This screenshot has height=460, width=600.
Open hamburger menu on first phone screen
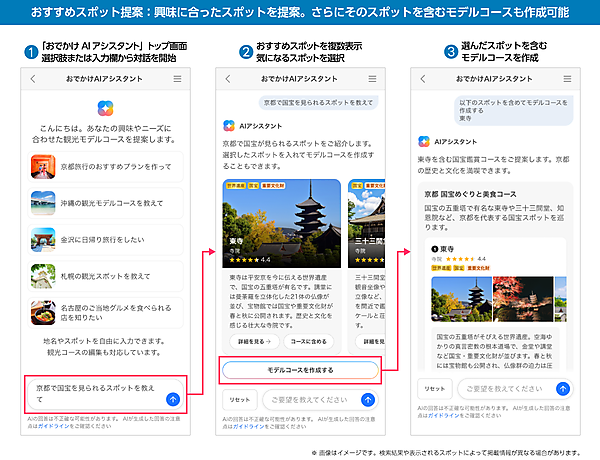178,77
